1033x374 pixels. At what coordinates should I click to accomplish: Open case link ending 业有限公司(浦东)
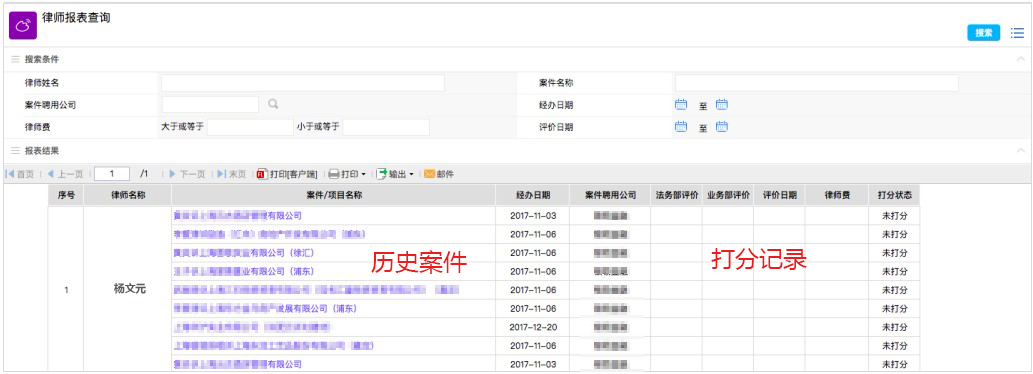click(x=243, y=271)
